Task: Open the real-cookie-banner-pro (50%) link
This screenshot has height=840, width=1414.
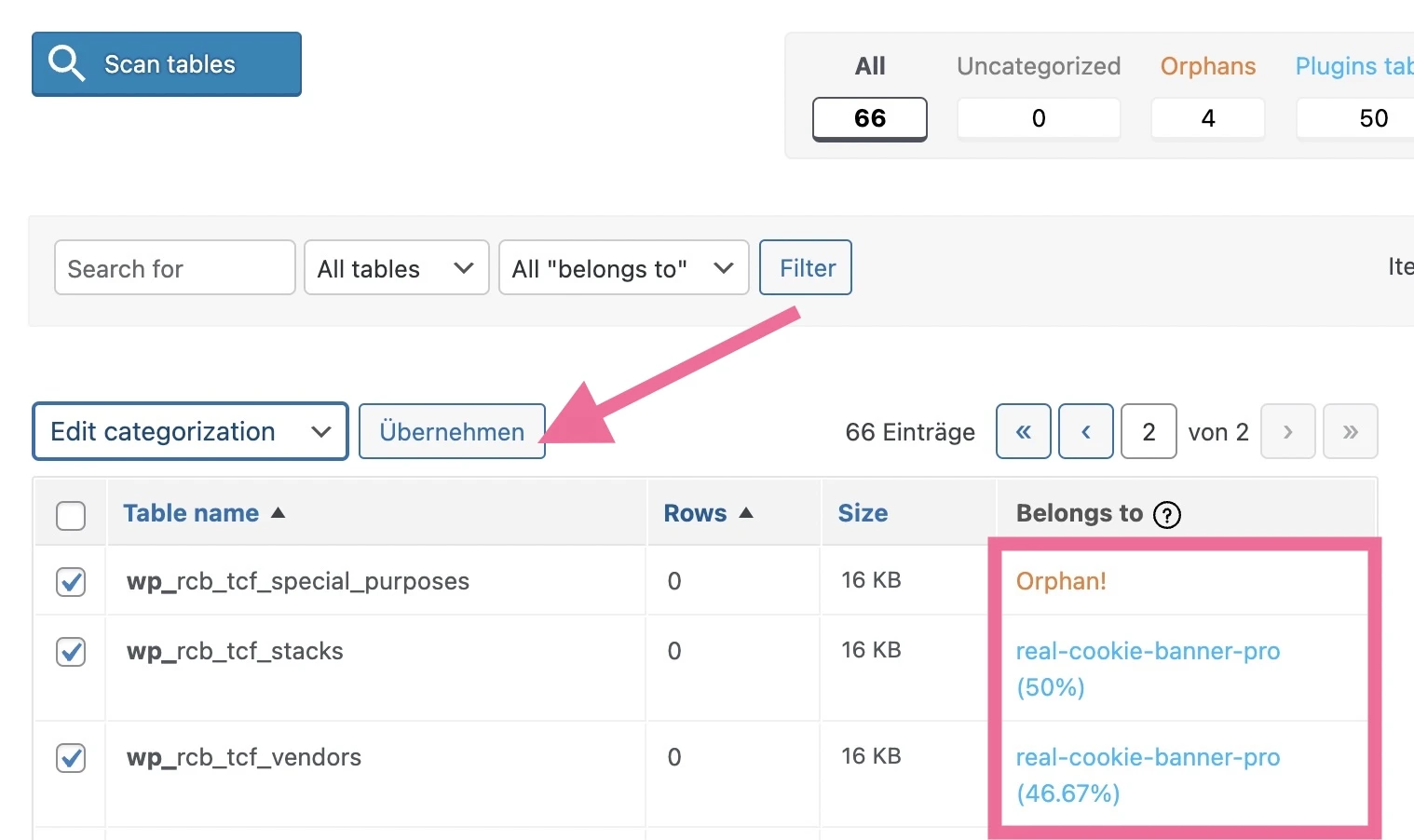Action: click(x=1148, y=651)
